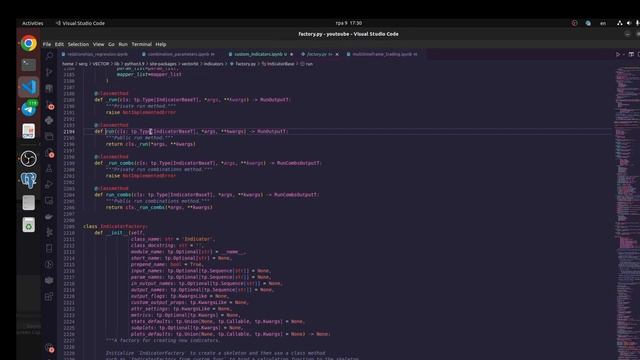This screenshot has height=360, width=640.
Task: Click the serg breadcrumb segment
Action: [83, 64]
